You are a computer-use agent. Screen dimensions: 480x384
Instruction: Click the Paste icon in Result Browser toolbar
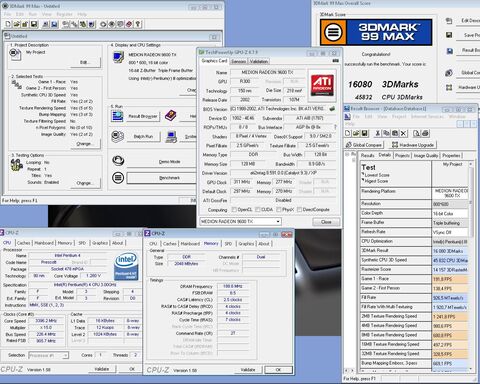(x=395, y=133)
